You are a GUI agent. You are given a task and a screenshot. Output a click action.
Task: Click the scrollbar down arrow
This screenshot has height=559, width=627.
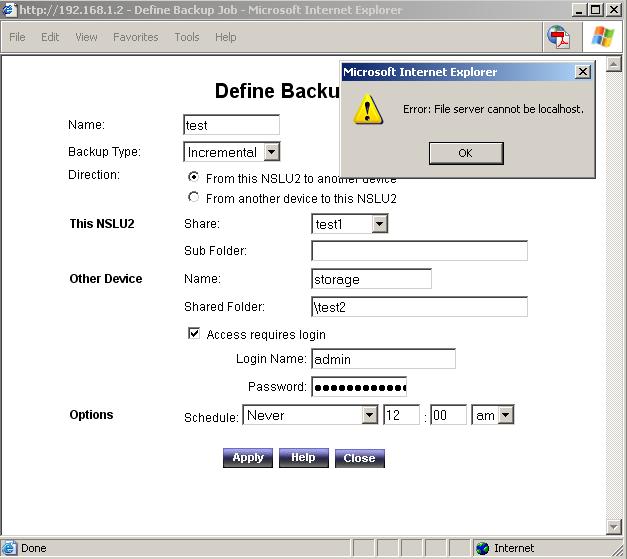point(613,527)
